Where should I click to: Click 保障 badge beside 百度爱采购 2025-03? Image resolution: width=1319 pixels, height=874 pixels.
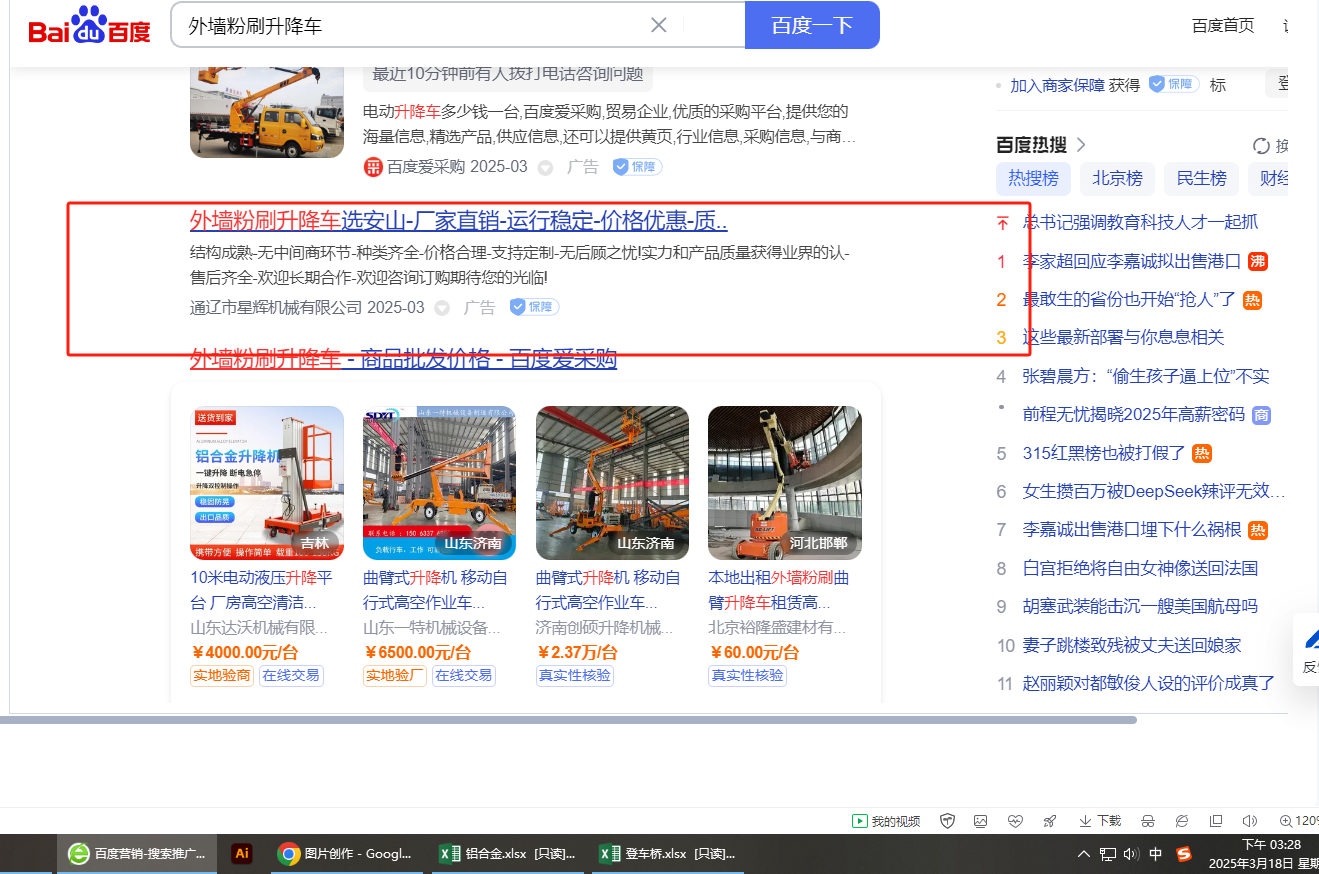point(637,167)
